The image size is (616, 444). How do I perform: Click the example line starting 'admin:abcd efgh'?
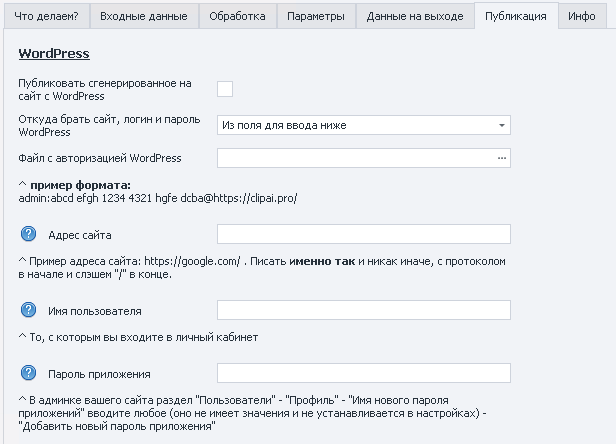(x=158, y=198)
